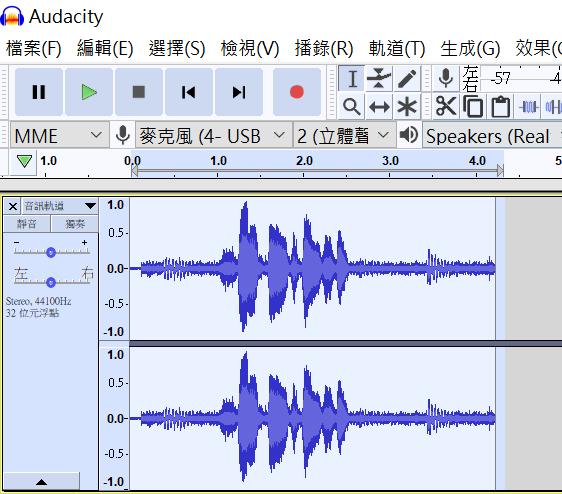Click the lower channel vertical scale at 0.0
Image resolution: width=562 pixels, height=494 pixels.
point(115,418)
